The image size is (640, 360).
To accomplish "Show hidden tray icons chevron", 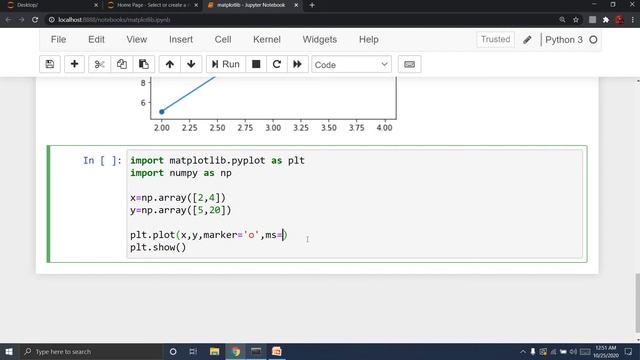I will click(523, 351).
